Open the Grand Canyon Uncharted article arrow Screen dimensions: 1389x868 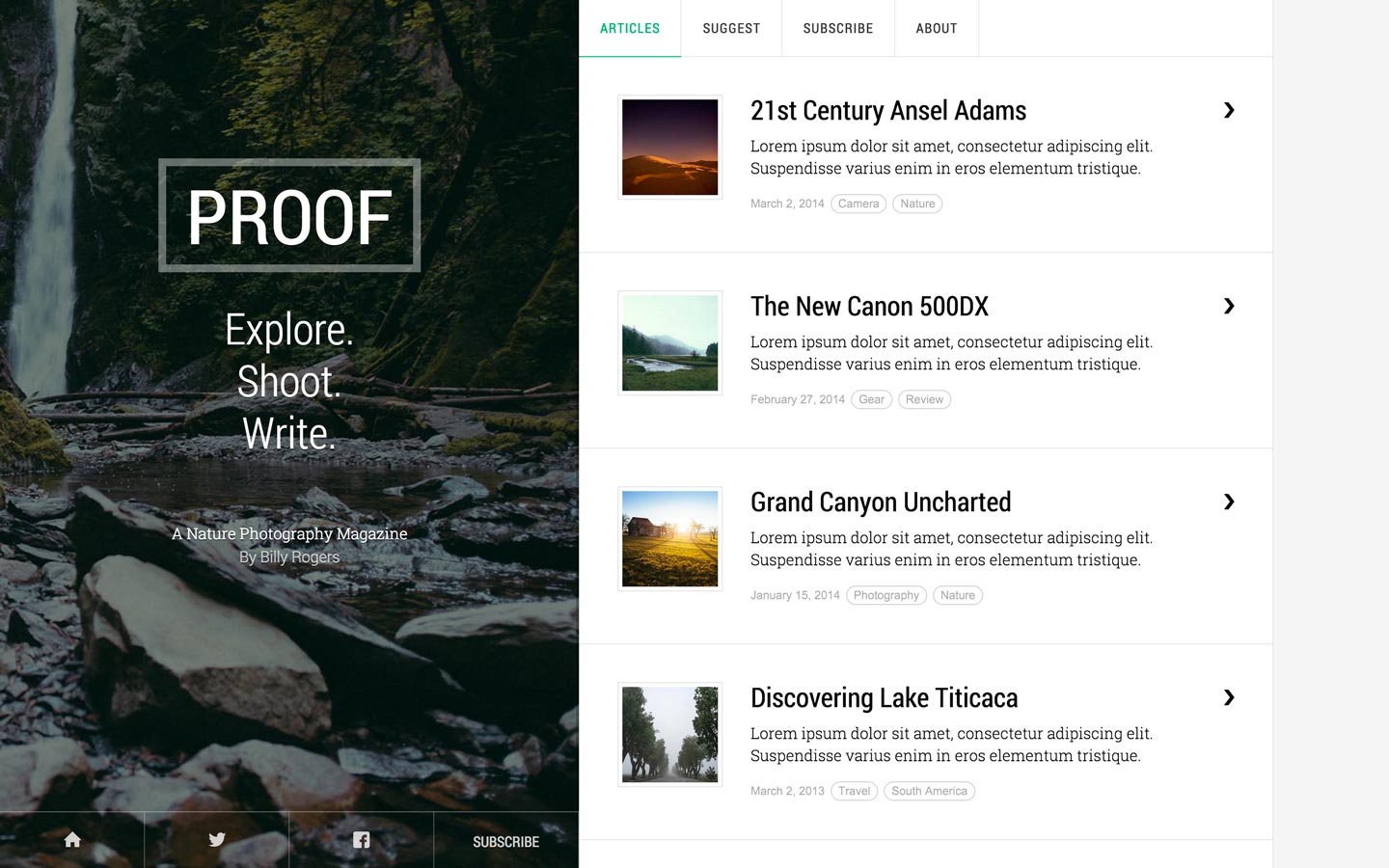pyautogui.click(x=1229, y=502)
